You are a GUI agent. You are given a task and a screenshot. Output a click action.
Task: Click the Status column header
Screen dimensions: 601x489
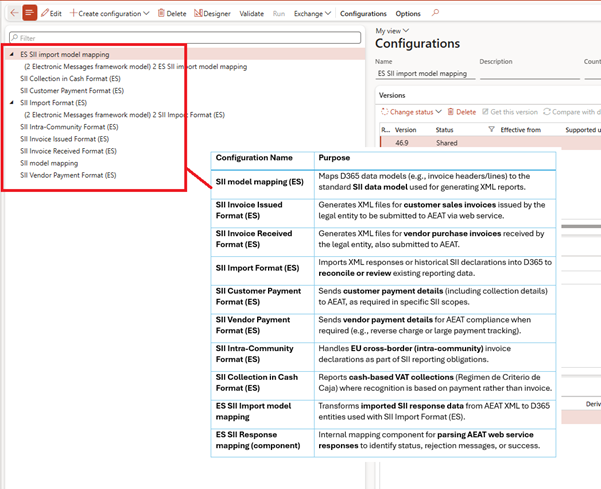pyautogui.click(x=444, y=130)
